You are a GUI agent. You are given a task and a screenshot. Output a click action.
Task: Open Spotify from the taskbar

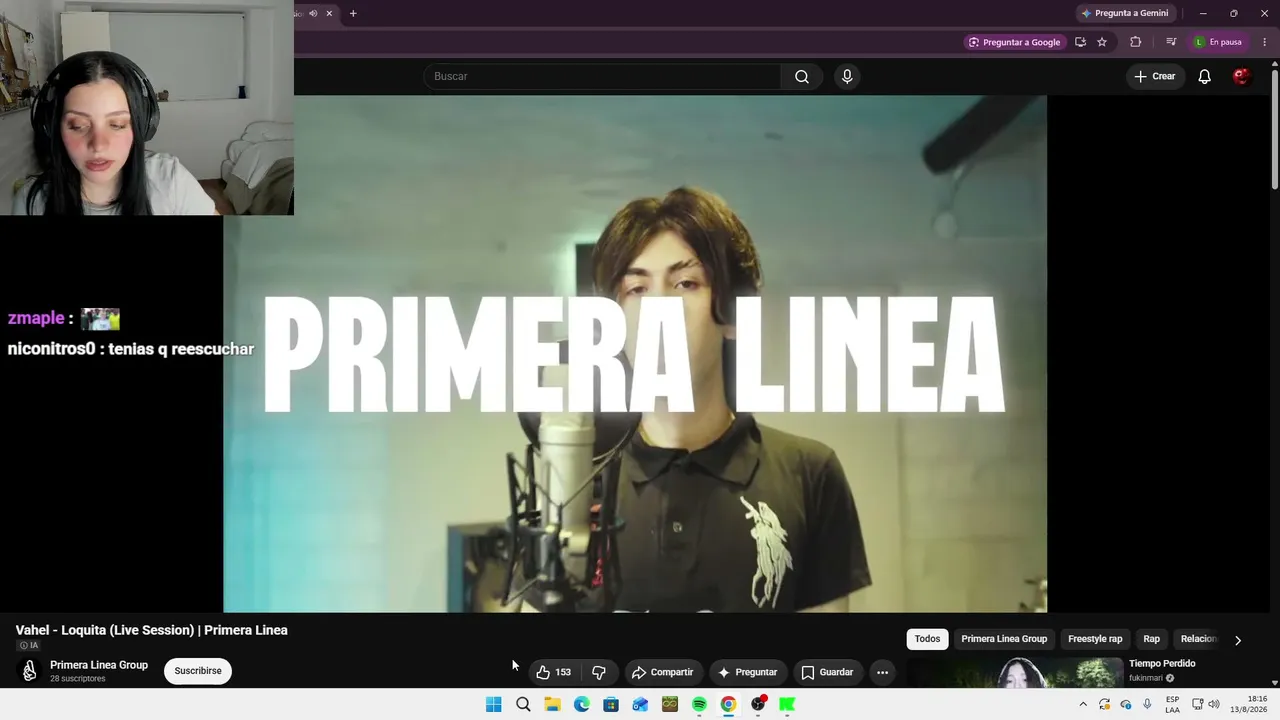point(699,704)
